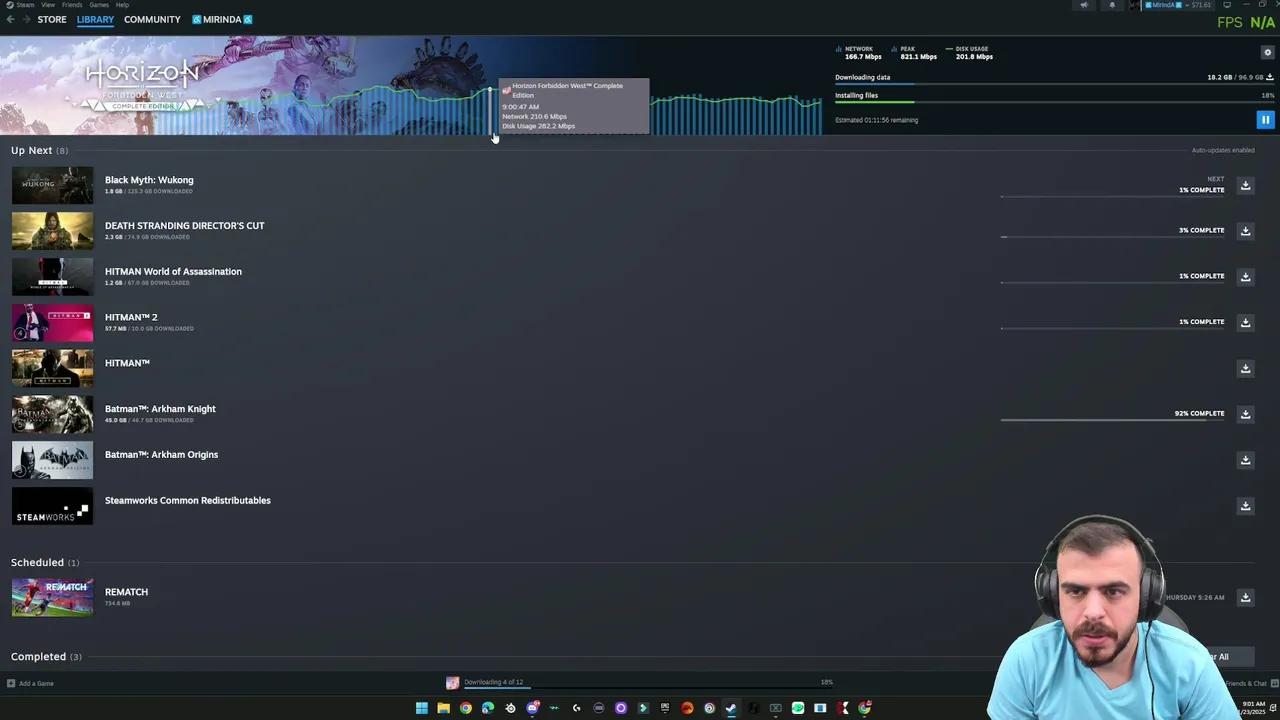Image resolution: width=1280 pixels, height=720 pixels.
Task: Launch Chrome from the taskbar
Action: click(x=466, y=708)
